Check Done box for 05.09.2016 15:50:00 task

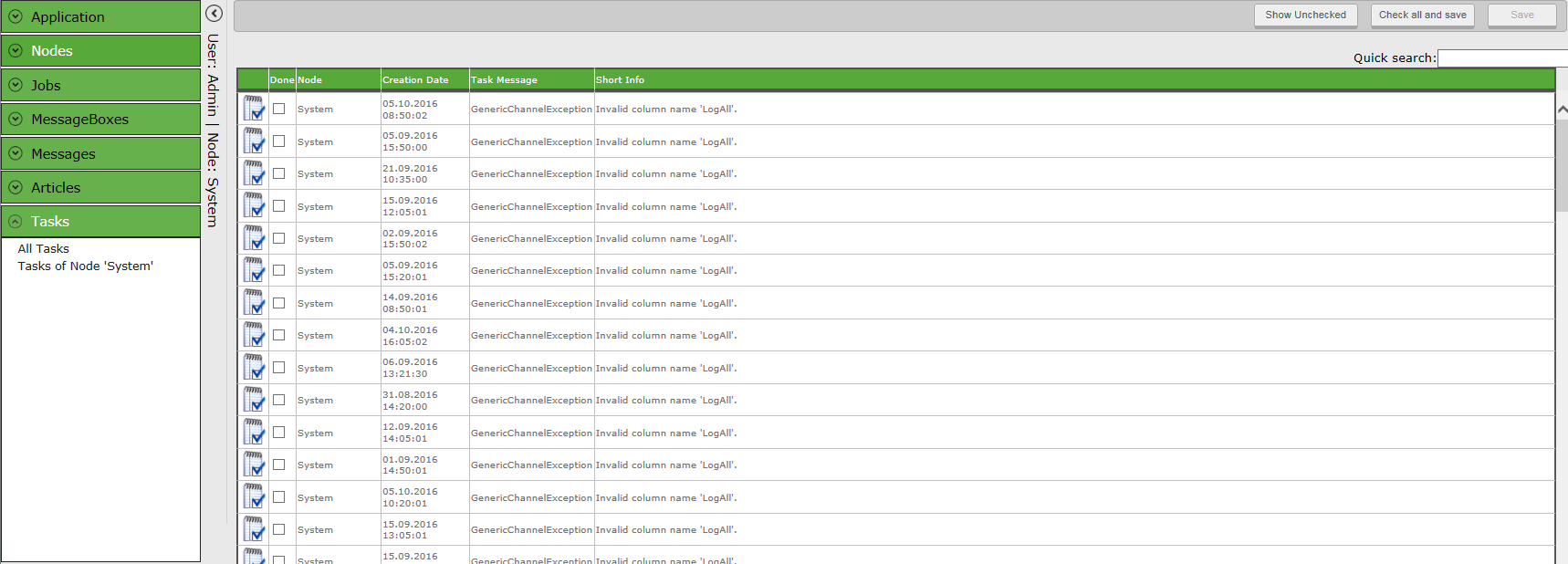coord(279,141)
